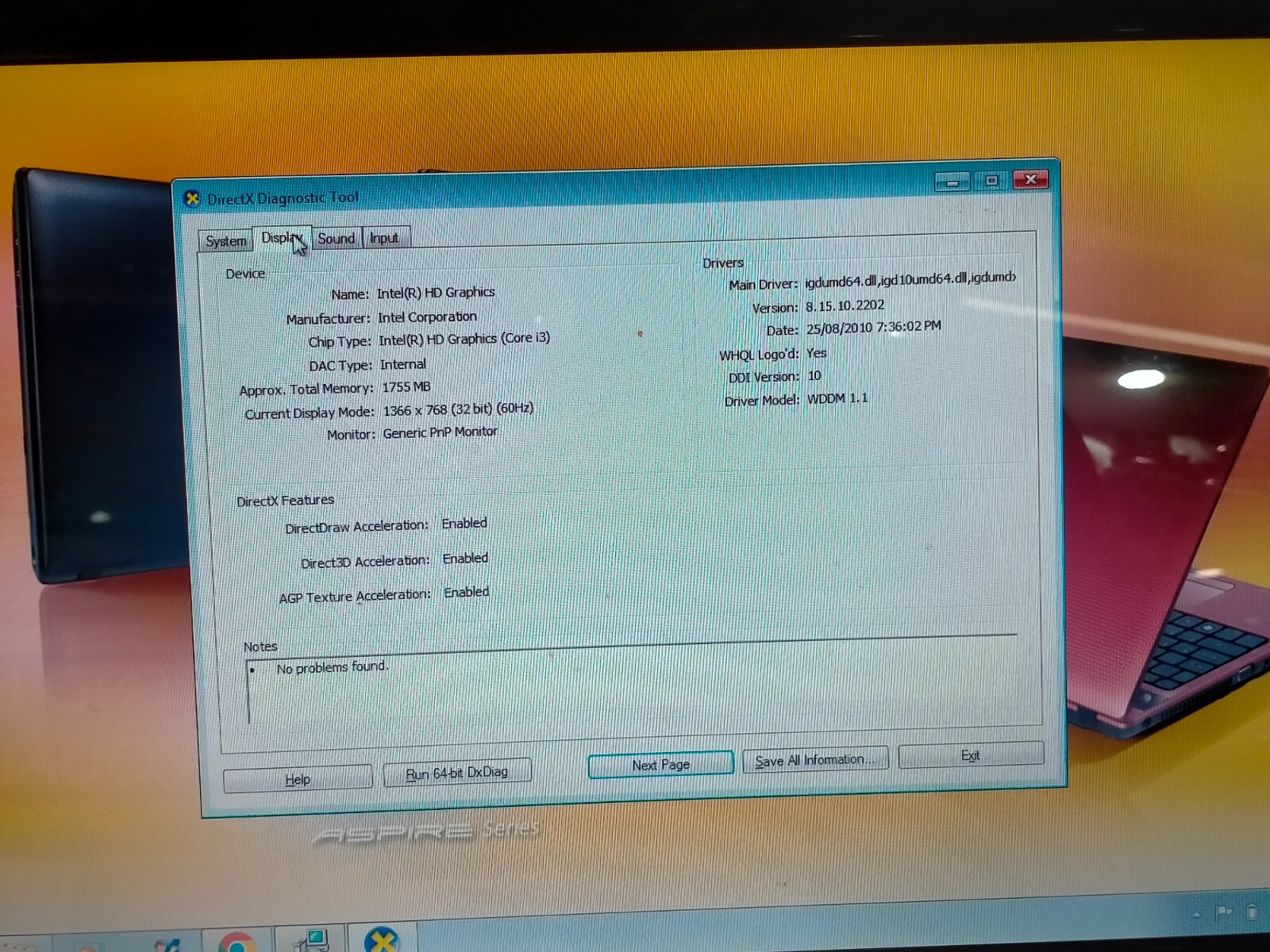
Task: Click AGP Texture Acceleration 'Enabled' value
Action: [467, 593]
